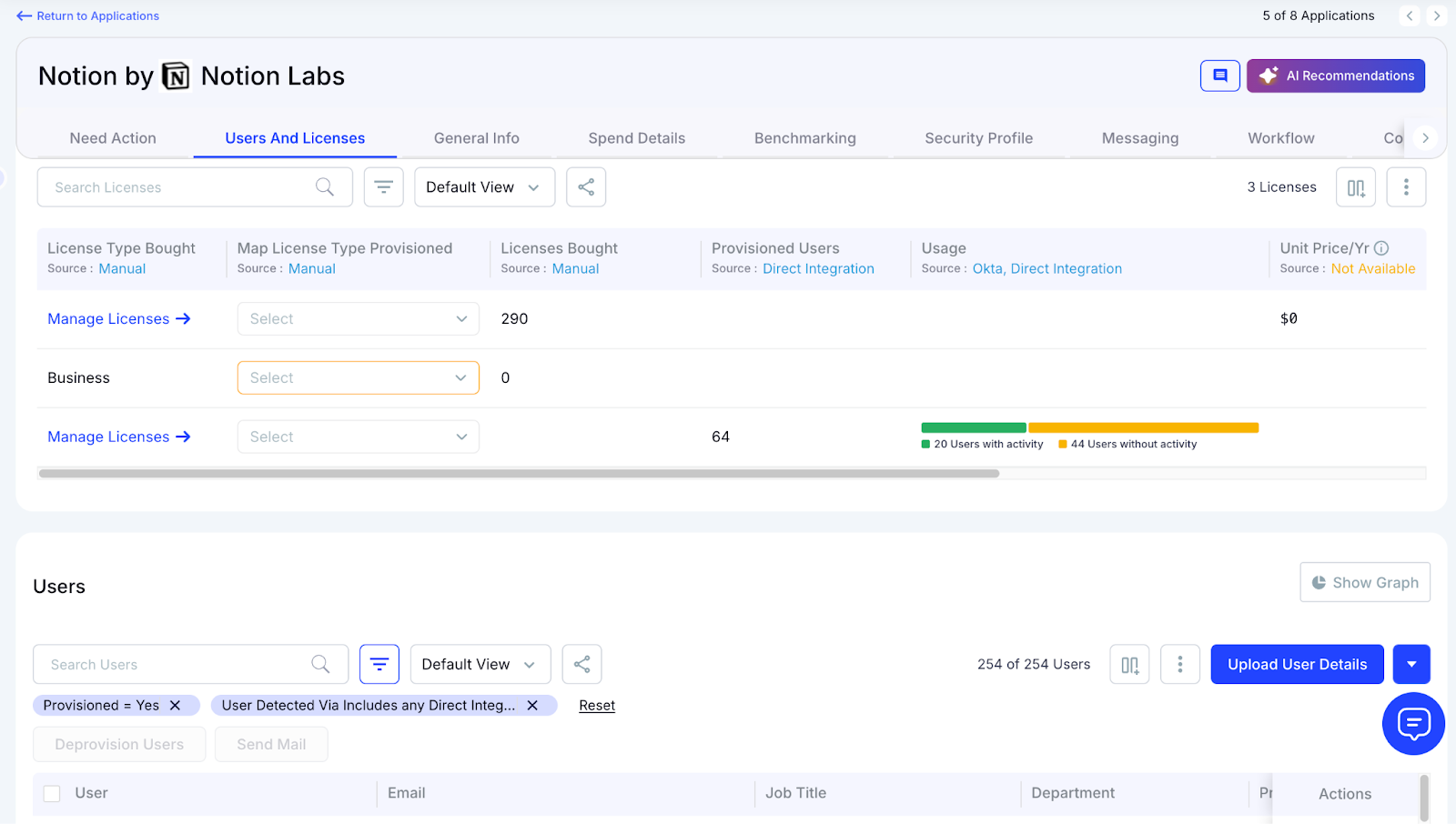Click Email column header

click(x=407, y=793)
